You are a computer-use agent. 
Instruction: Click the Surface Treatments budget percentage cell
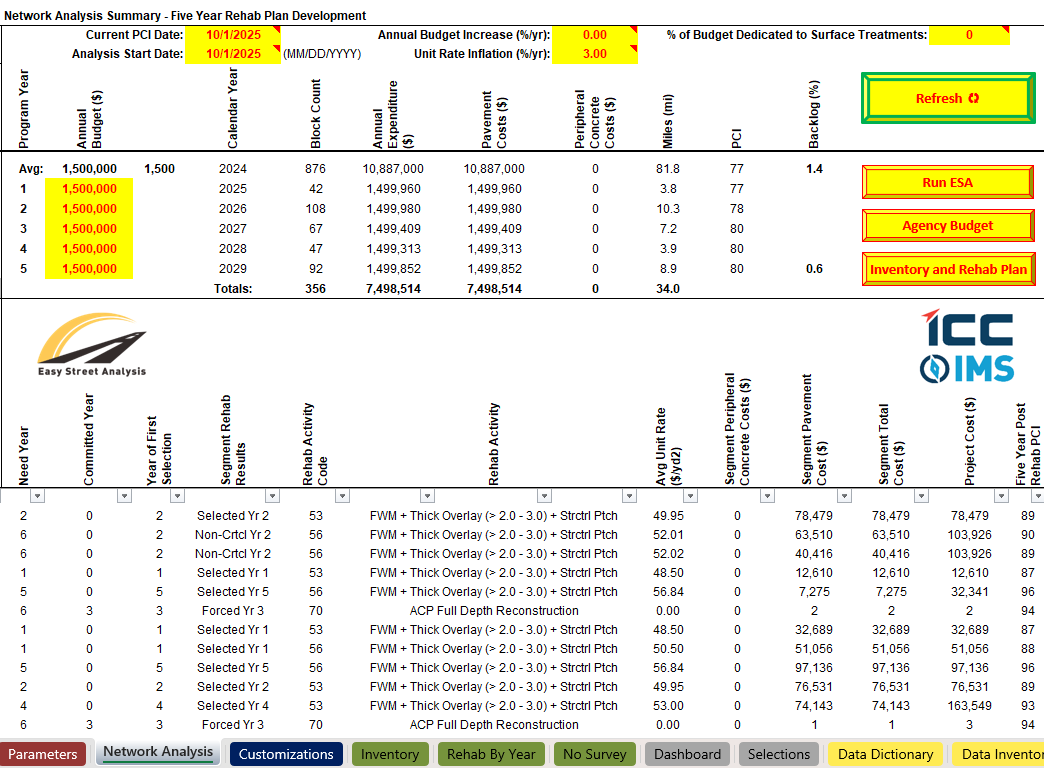(968, 35)
